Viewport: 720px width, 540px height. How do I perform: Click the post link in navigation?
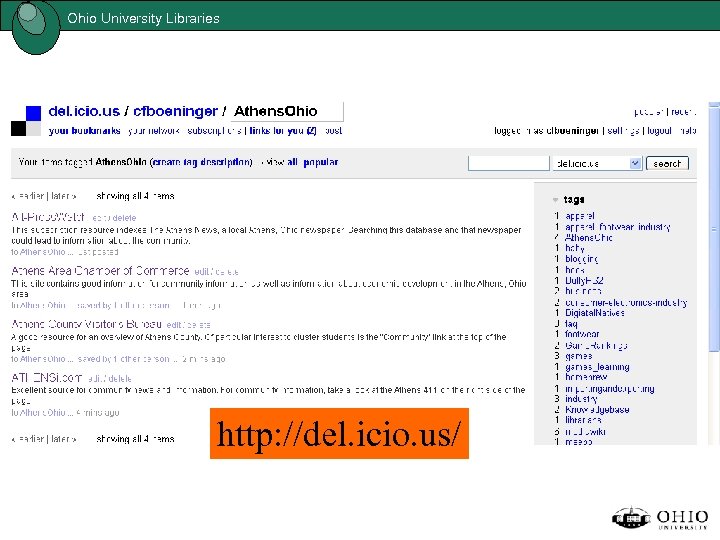click(333, 131)
